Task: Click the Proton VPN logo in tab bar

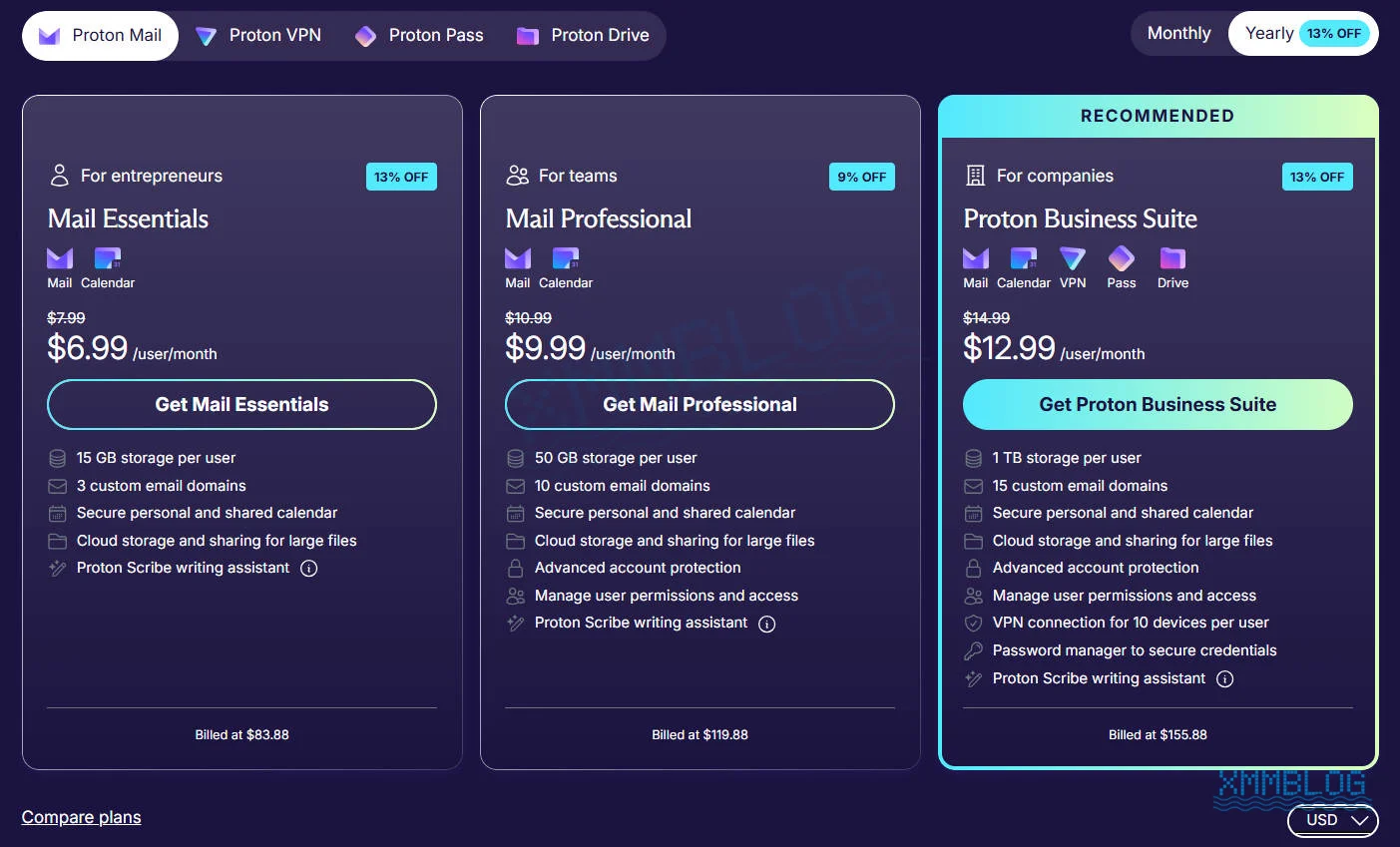Action: pyautogui.click(x=206, y=36)
